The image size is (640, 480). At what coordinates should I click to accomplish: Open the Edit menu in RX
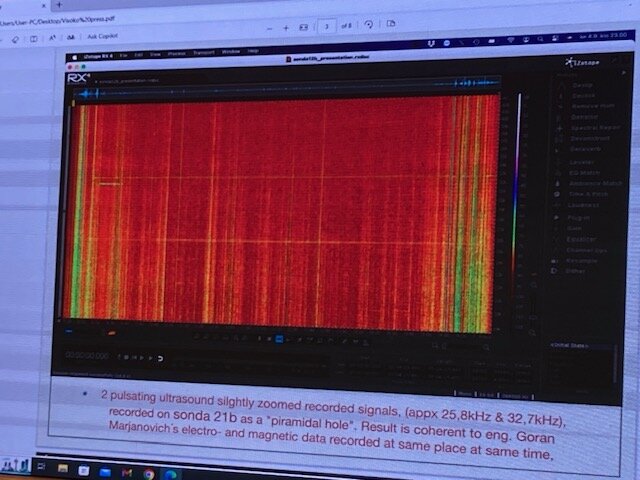[138, 55]
